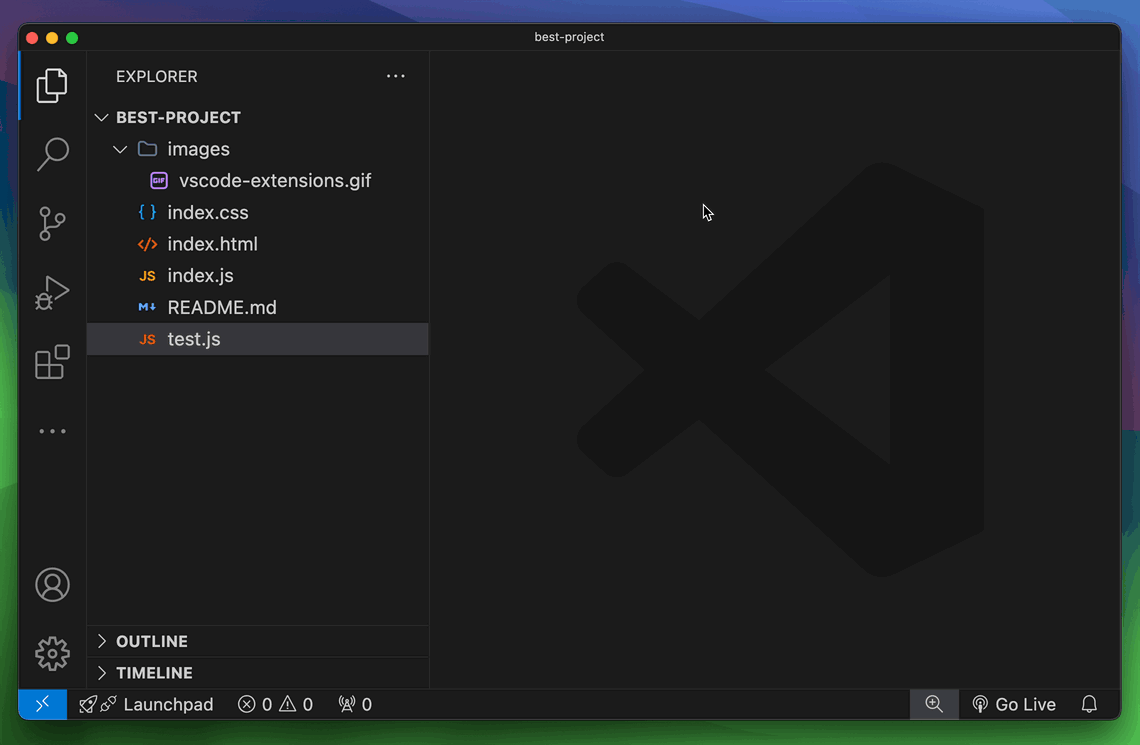Open the index.html file
The height and width of the screenshot is (745, 1140).
coord(258,244)
